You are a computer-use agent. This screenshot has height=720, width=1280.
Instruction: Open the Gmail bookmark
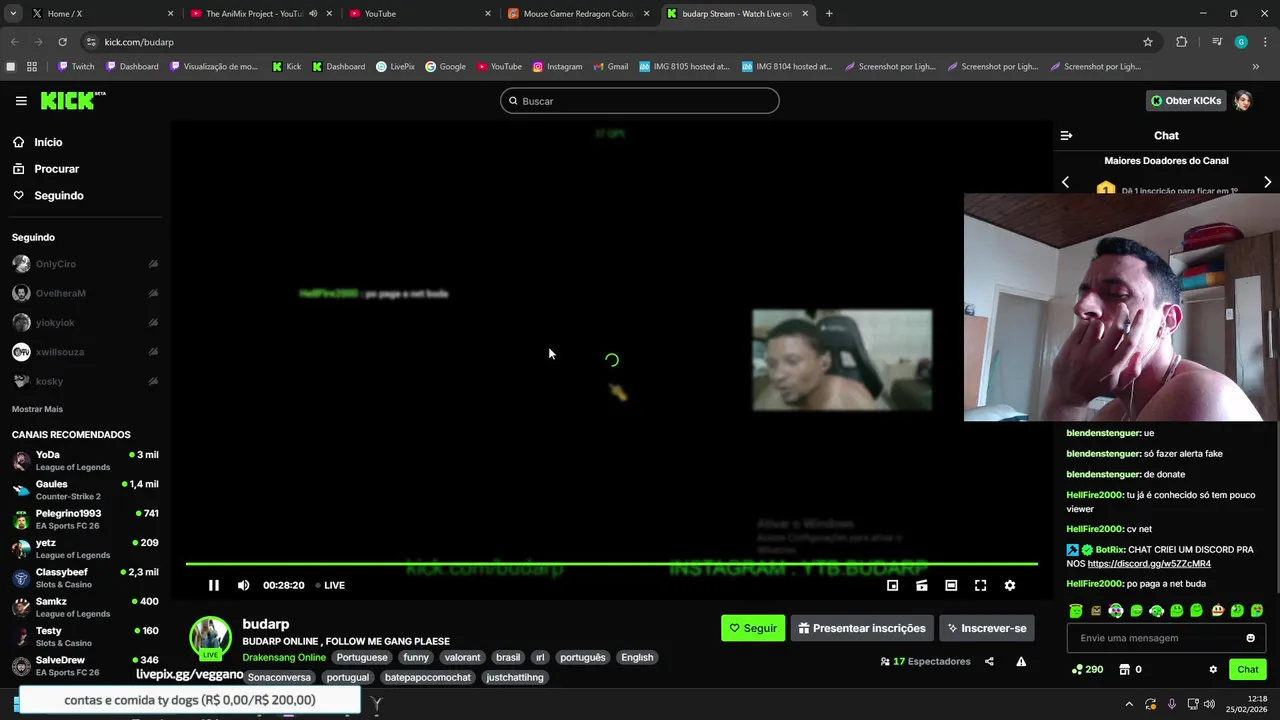610,67
